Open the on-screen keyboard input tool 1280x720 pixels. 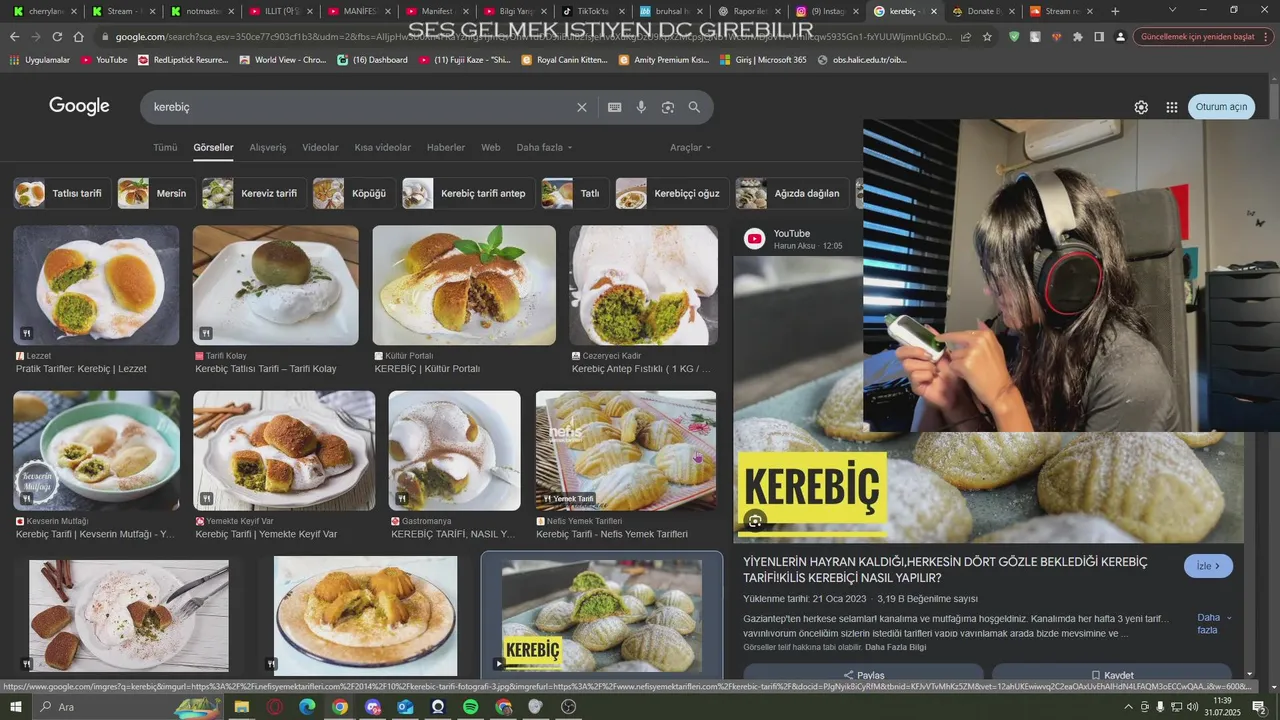click(x=614, y=107)
